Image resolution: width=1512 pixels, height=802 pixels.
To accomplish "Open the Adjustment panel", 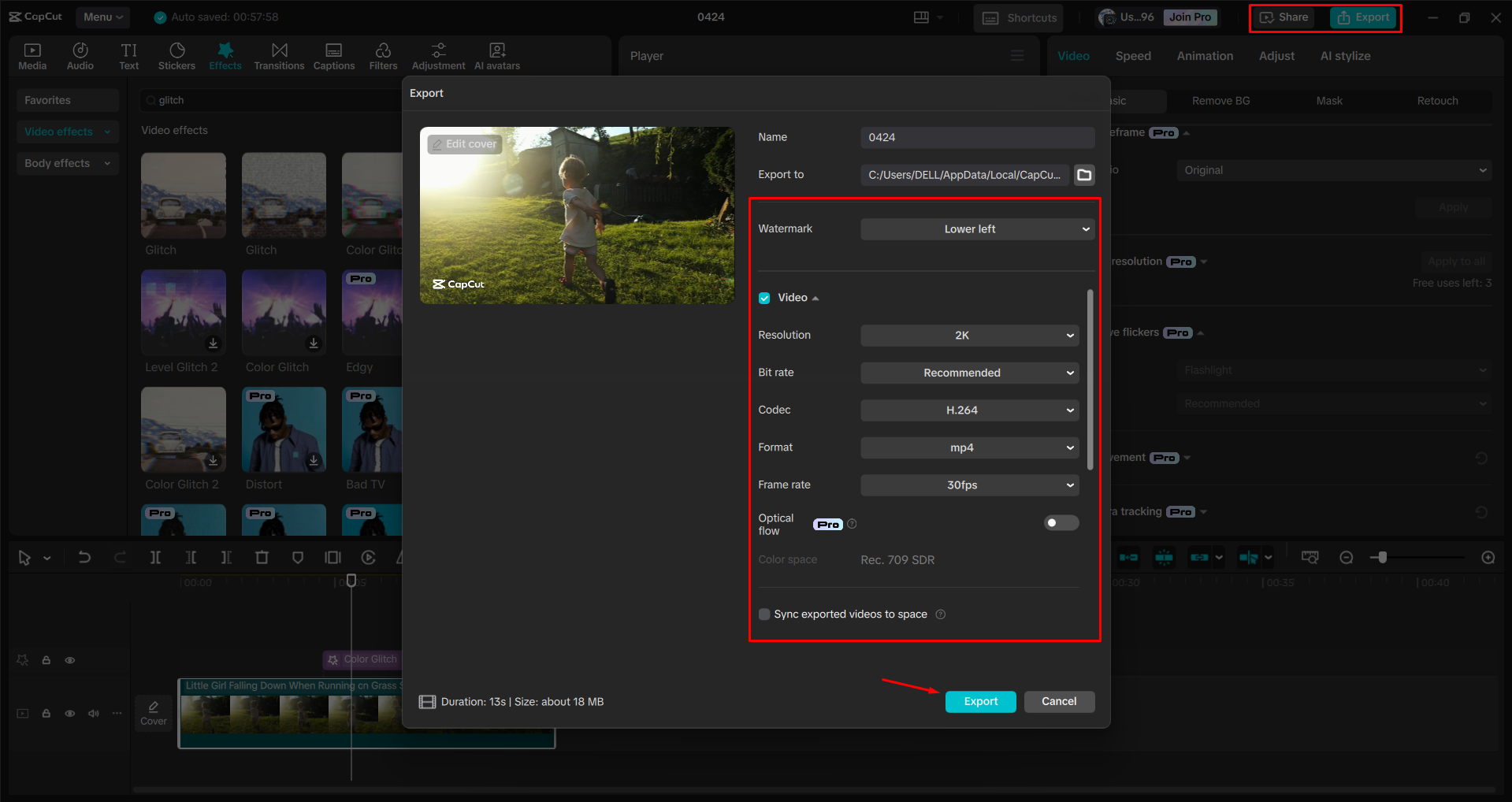I will [x=438, y=57].
